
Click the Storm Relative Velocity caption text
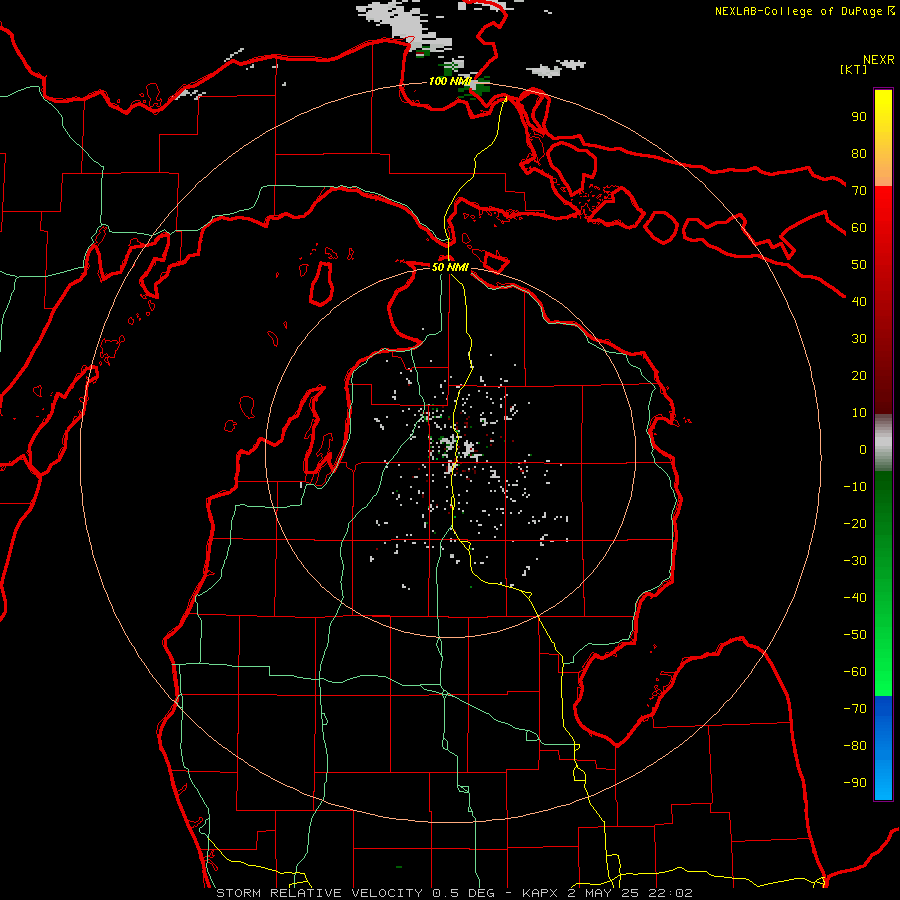[454, 893]
